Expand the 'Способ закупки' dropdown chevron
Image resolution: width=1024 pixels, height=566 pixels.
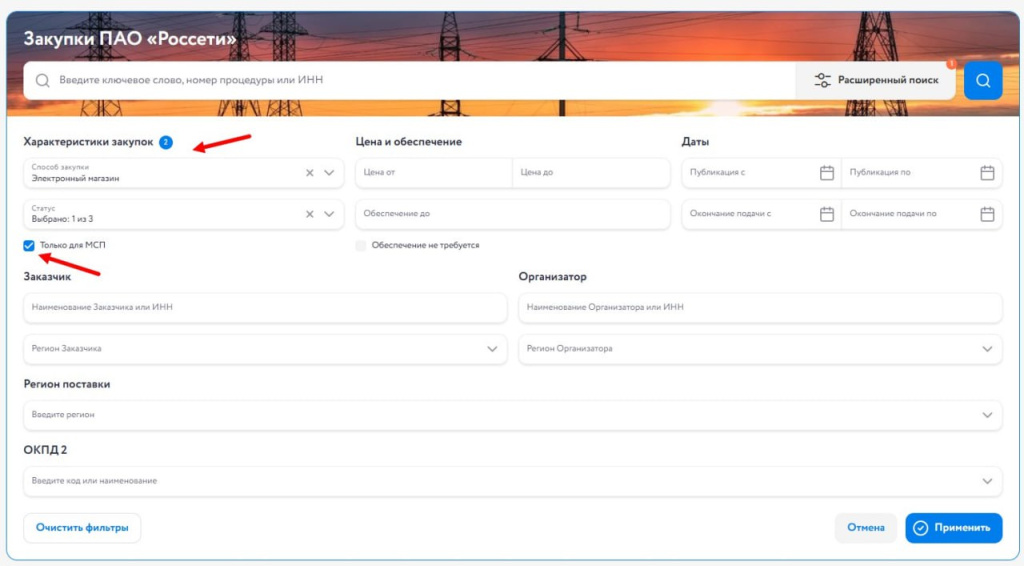point(329,173)
